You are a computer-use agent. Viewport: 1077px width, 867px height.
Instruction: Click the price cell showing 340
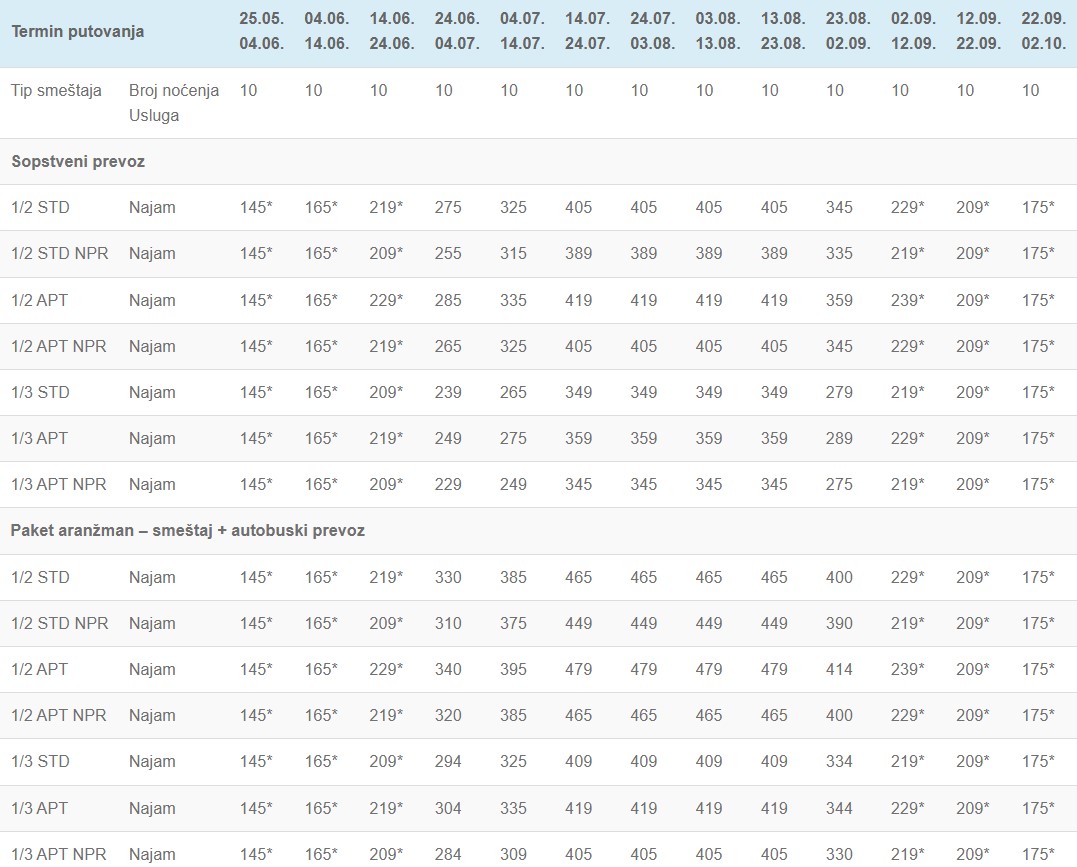pos(448,669)
